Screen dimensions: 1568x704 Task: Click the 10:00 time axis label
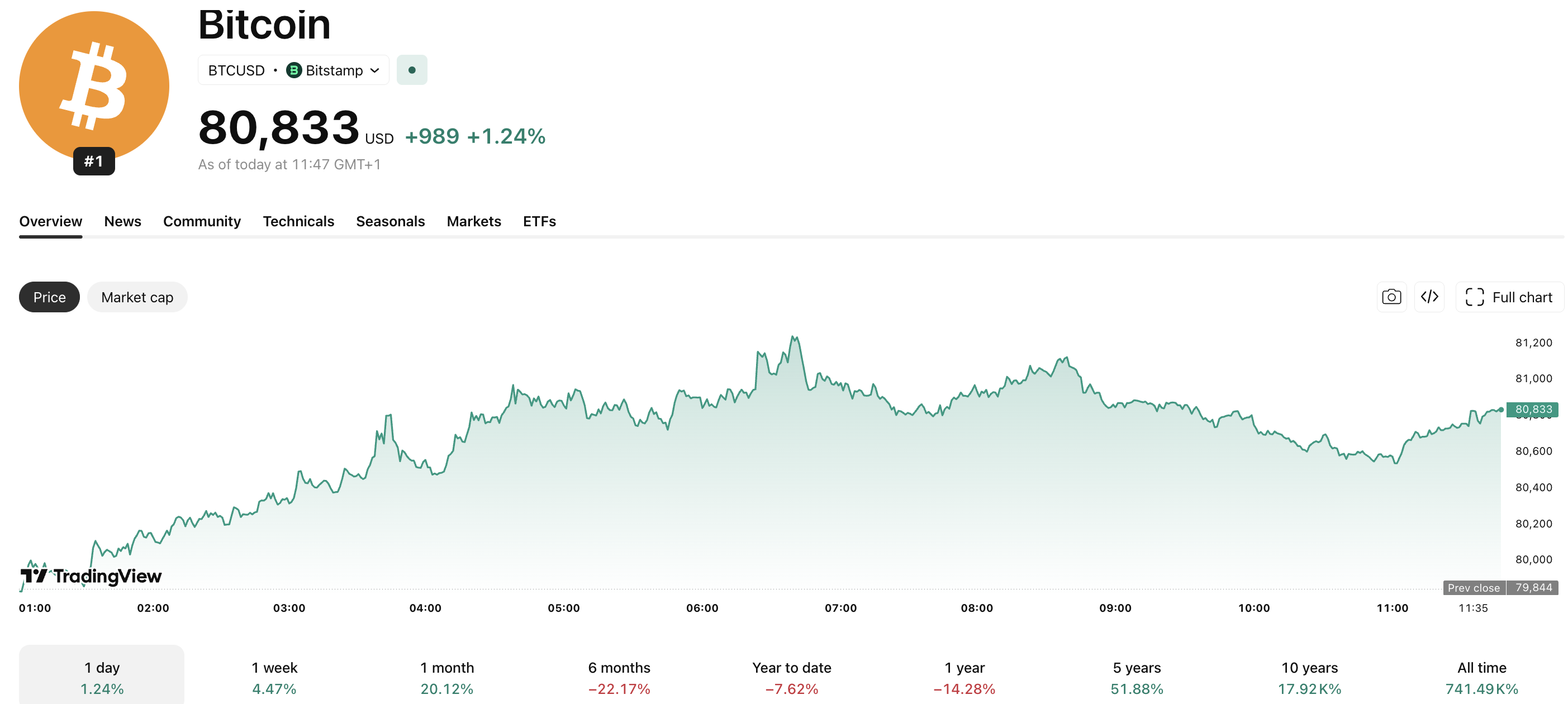click(1254, 608)
